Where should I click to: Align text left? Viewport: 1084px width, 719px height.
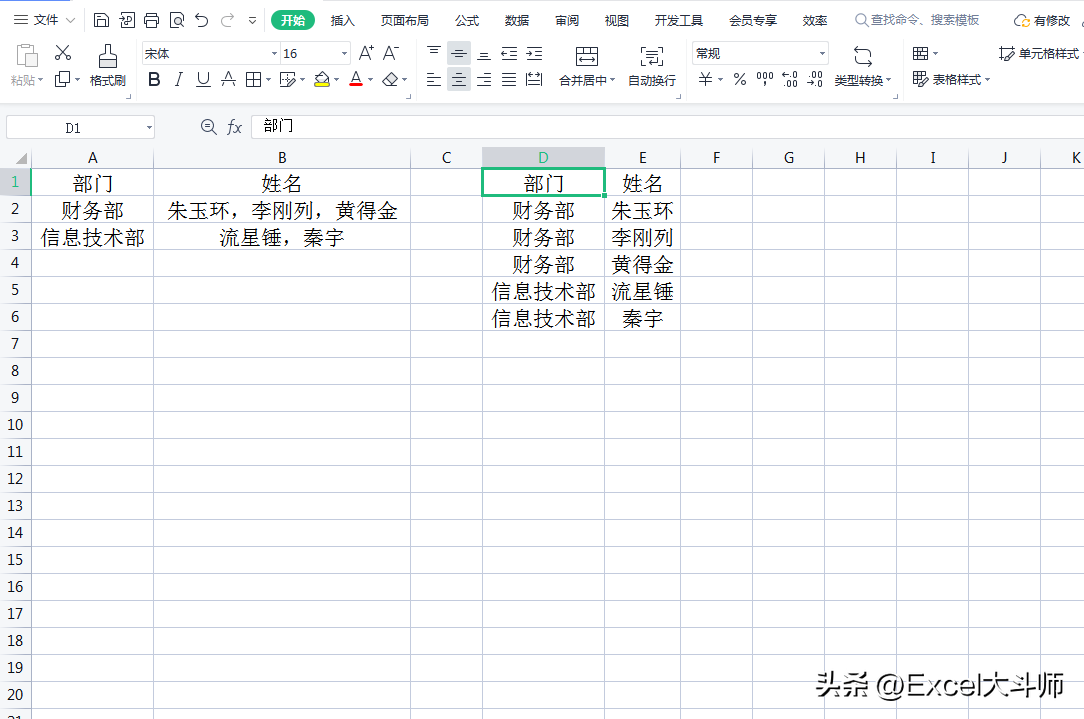click(x=433, y=80)
